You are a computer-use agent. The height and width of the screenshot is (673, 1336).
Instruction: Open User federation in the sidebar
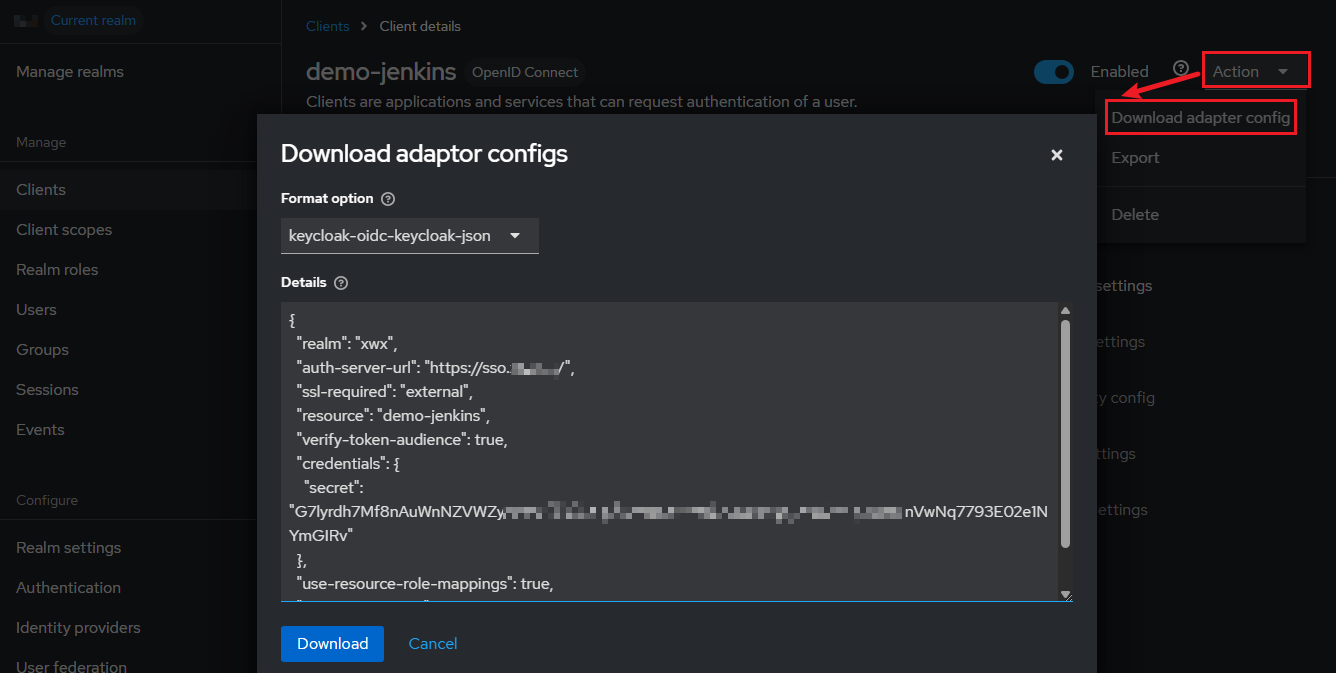tap(71, 666)
